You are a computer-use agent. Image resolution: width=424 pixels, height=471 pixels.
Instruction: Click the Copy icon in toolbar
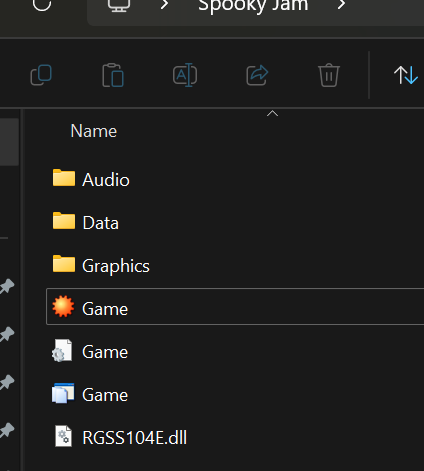click(x=41, y=75)
